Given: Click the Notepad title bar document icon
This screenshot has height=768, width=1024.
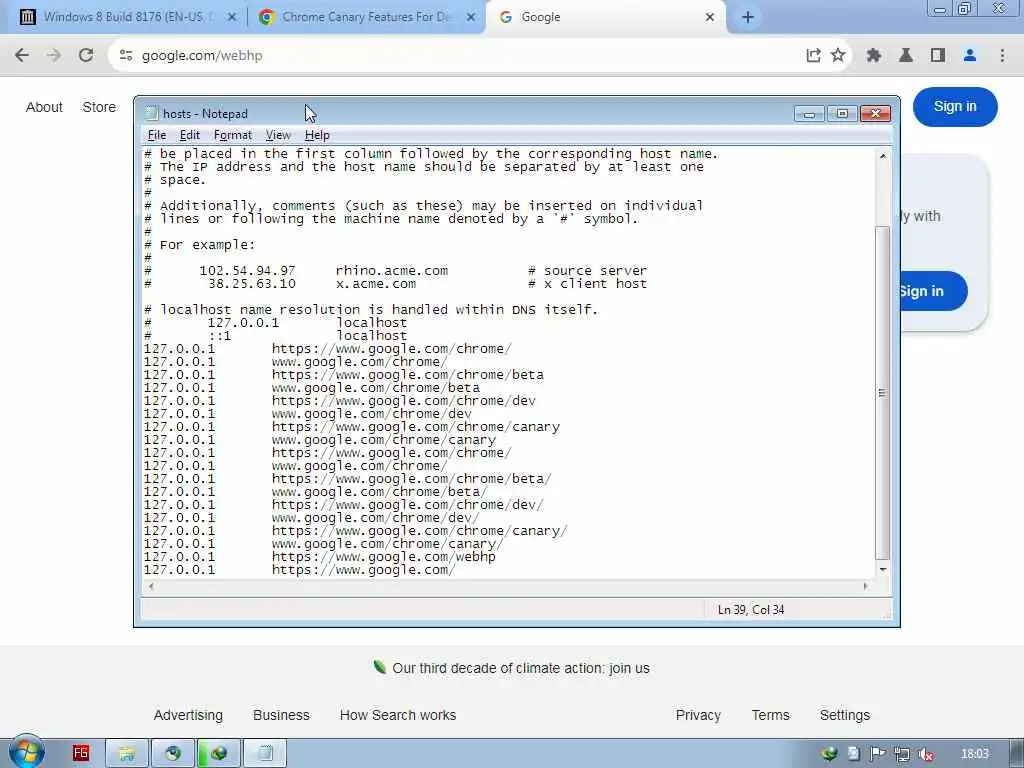Looking at the screenshot, I should tap(152, 114).
